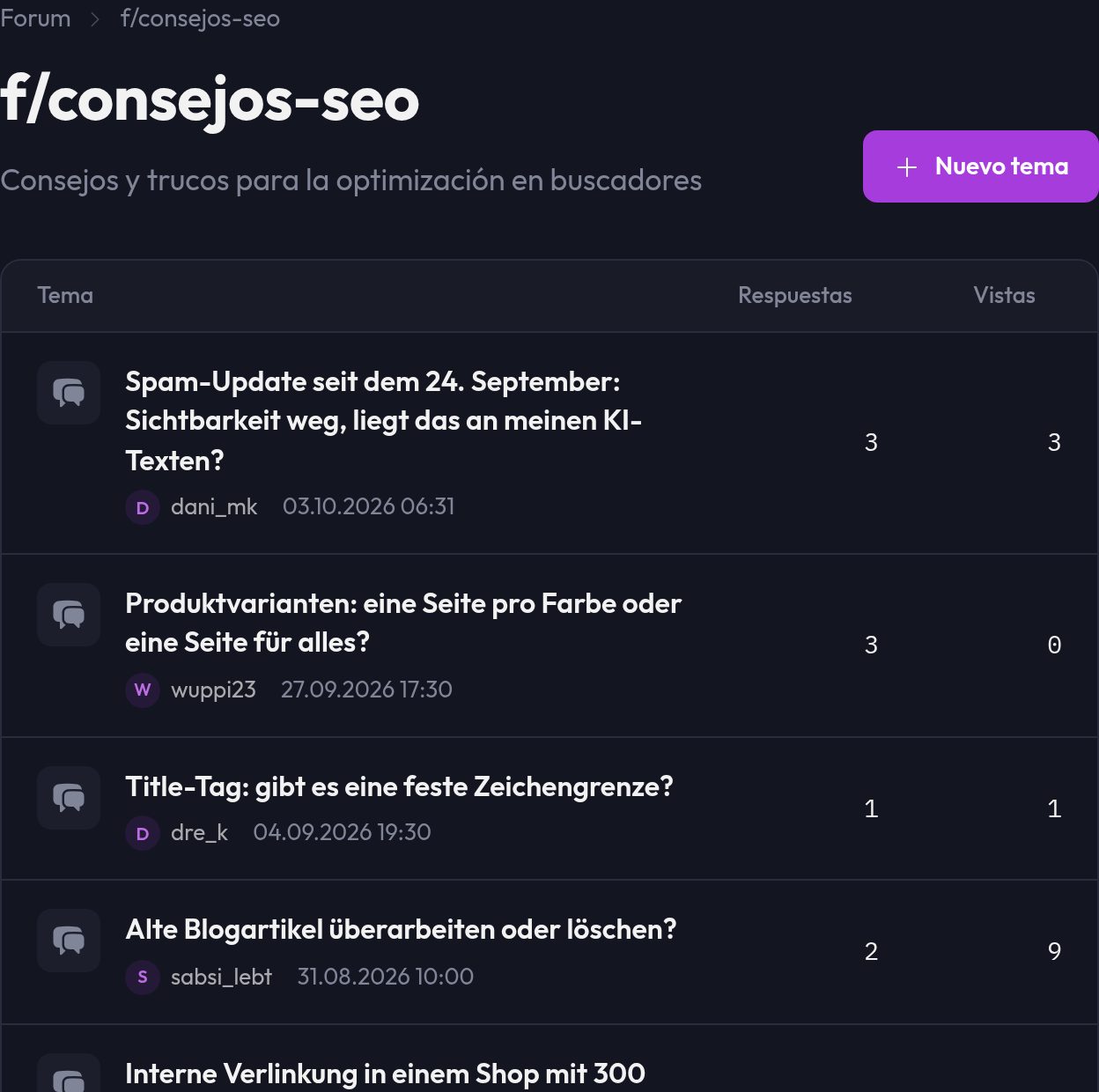Click the f/consejos-seo page heading
Screen dimensions: 1099x1092
(210, 100)
